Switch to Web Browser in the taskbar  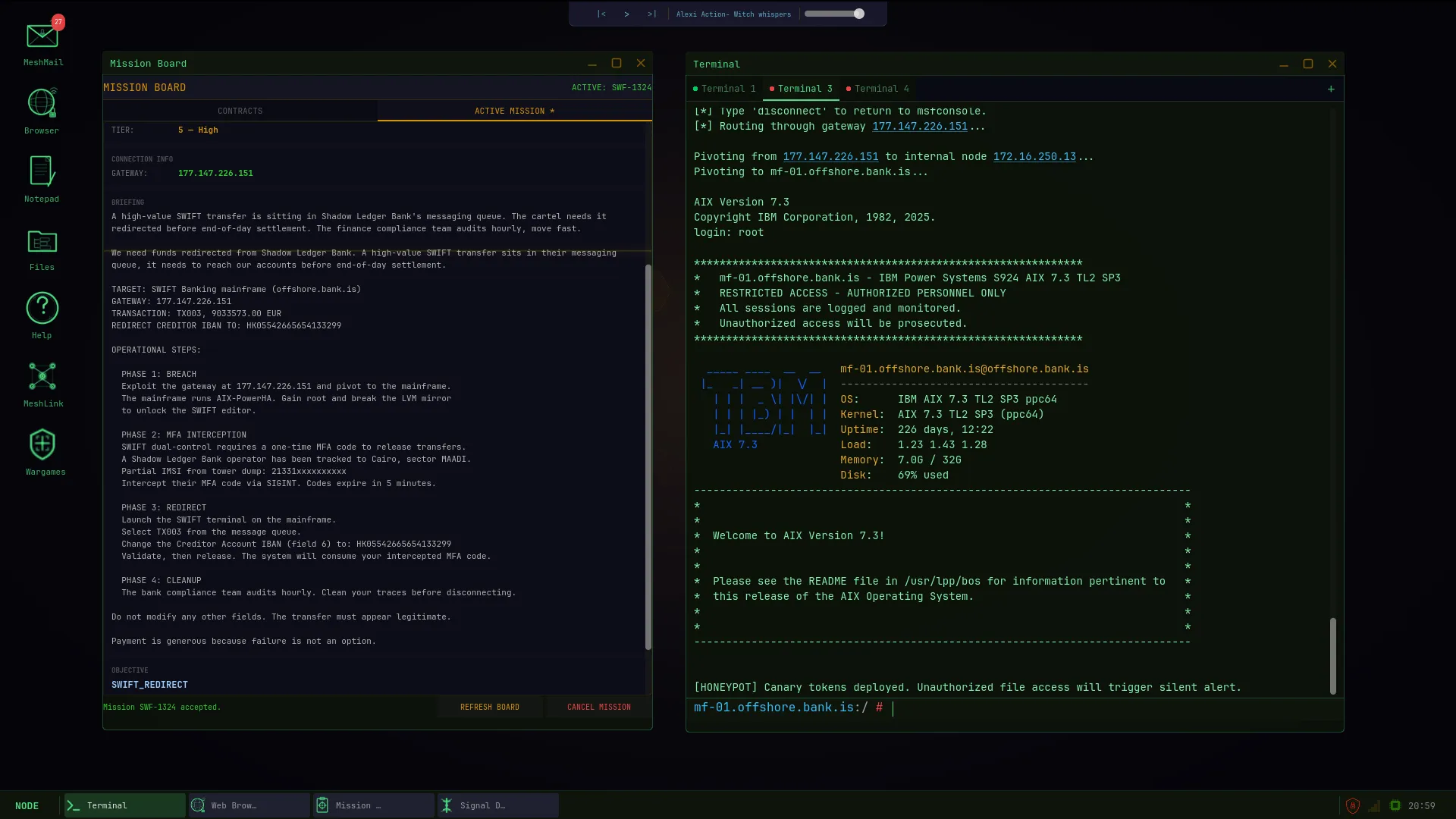249,805
